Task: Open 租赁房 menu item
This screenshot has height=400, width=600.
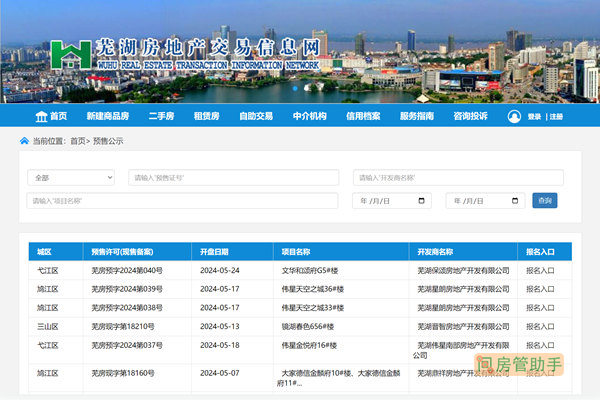Action: pos(207,116)
